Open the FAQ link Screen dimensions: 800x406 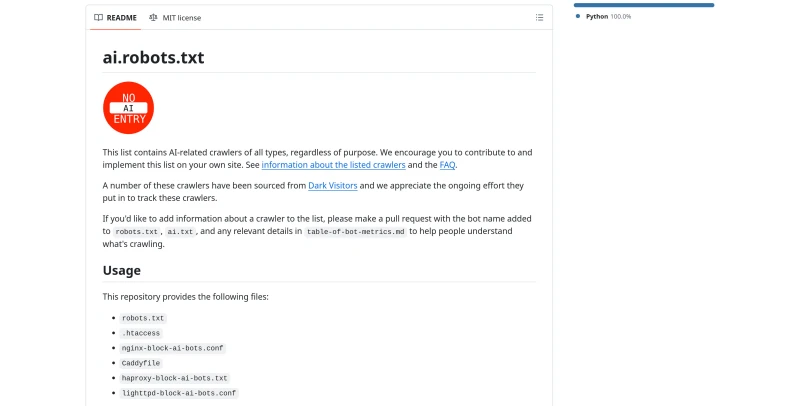click(x=448, y=165)
